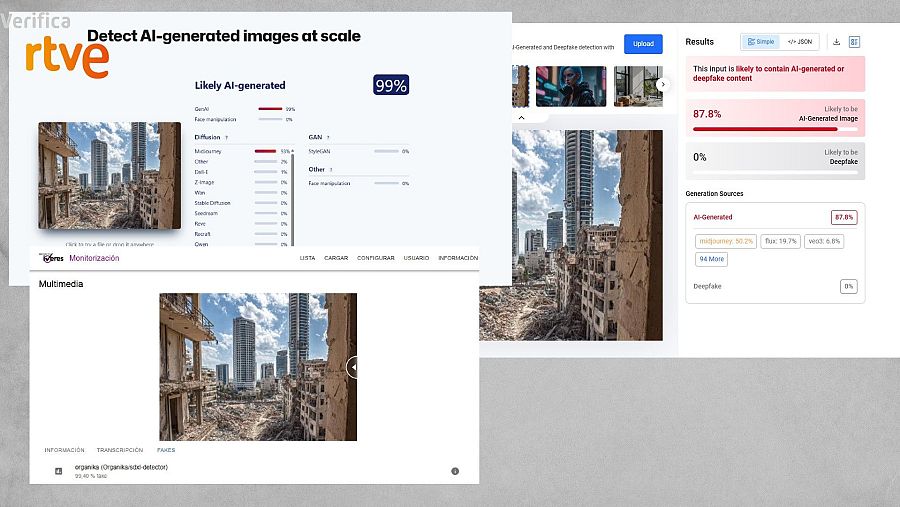900x507 pixels.
Task: Click the ruined-city image in the Multimedia panel
Action: point(258,367)
